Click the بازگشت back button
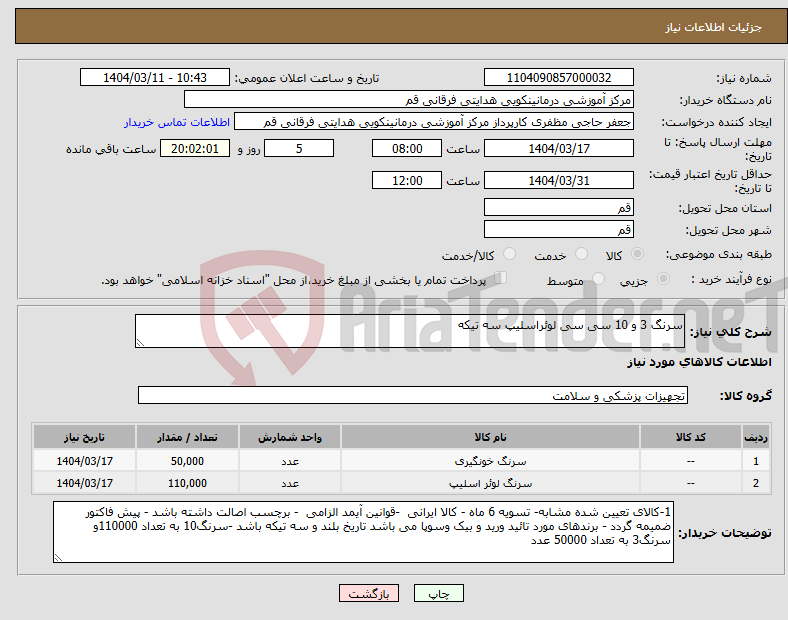This screenshot has width=788, height=620. 369,593
